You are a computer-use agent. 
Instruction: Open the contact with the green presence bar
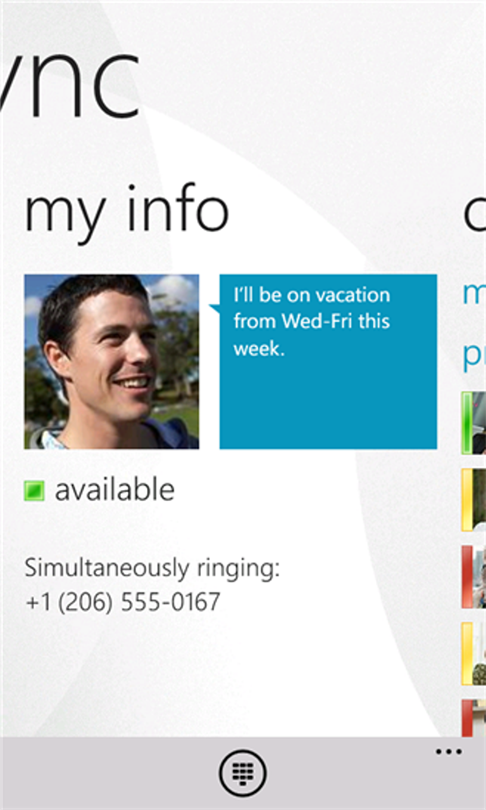(474, 423)
